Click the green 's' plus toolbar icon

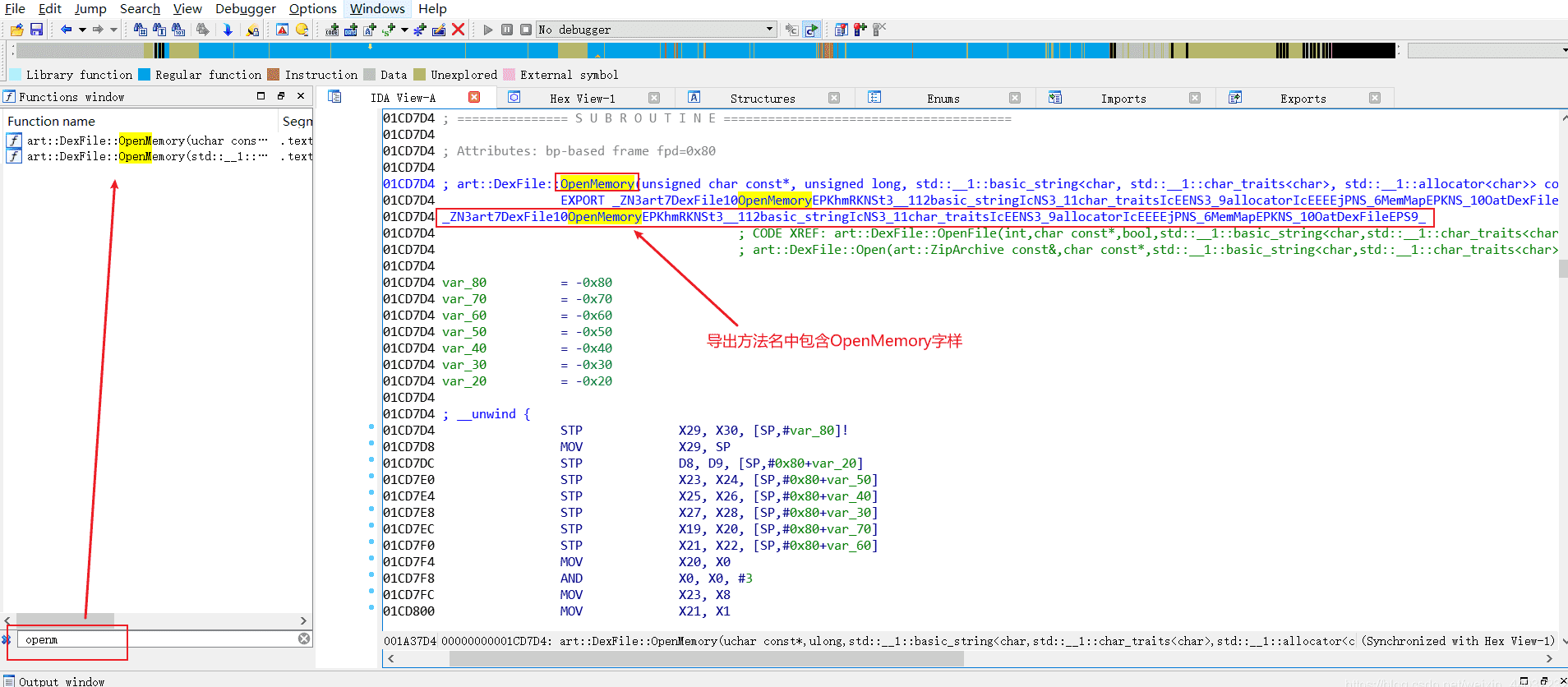(389, 30)
